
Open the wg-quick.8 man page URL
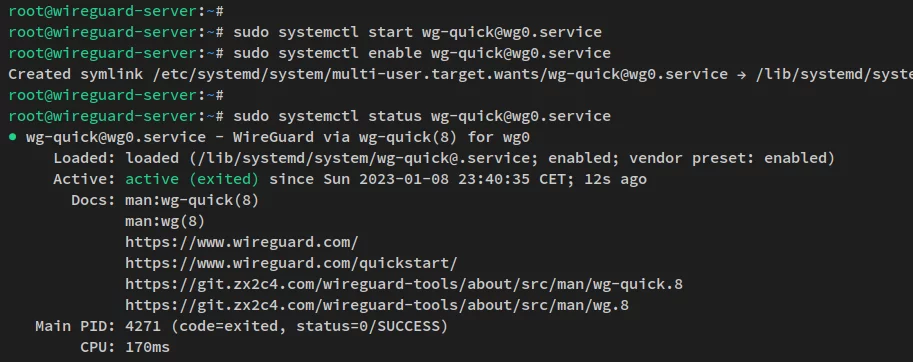[404, 284]
